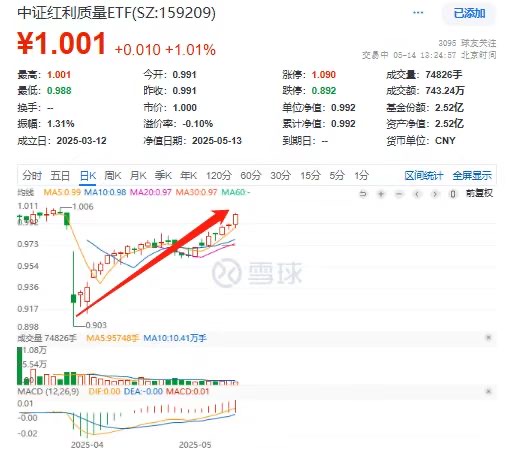Click the MA5:0.99 indicator label
Viewport: 515px width, 458px height.
[62, 192]
